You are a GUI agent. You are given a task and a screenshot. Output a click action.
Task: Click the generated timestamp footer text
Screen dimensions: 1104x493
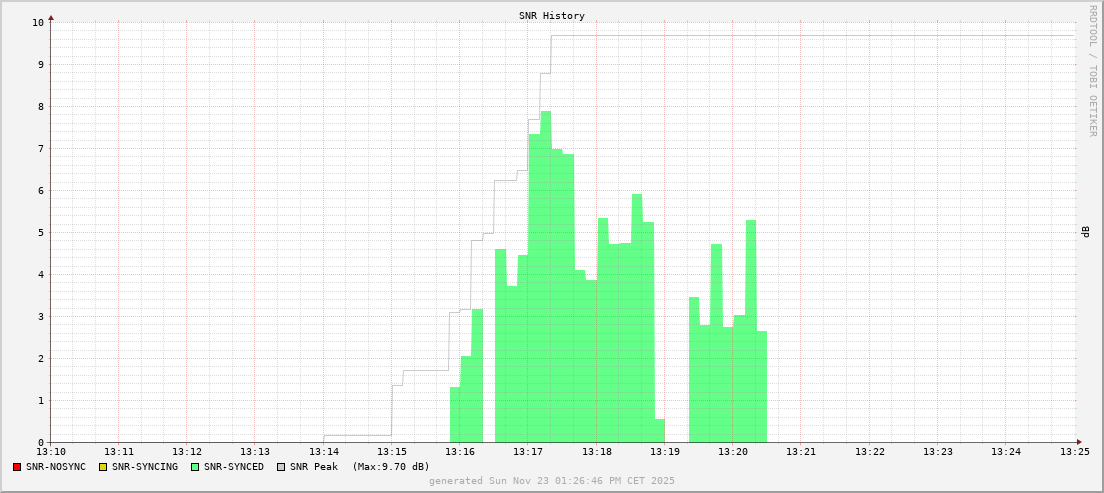tap(551, 481)
